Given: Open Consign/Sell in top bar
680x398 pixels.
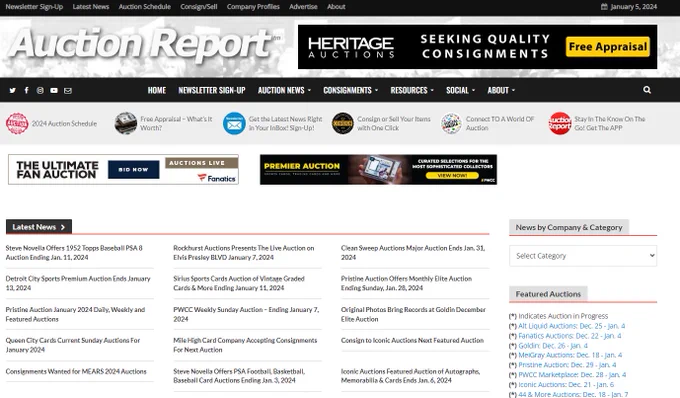Looking at the screenshot, I should point(199,7).
